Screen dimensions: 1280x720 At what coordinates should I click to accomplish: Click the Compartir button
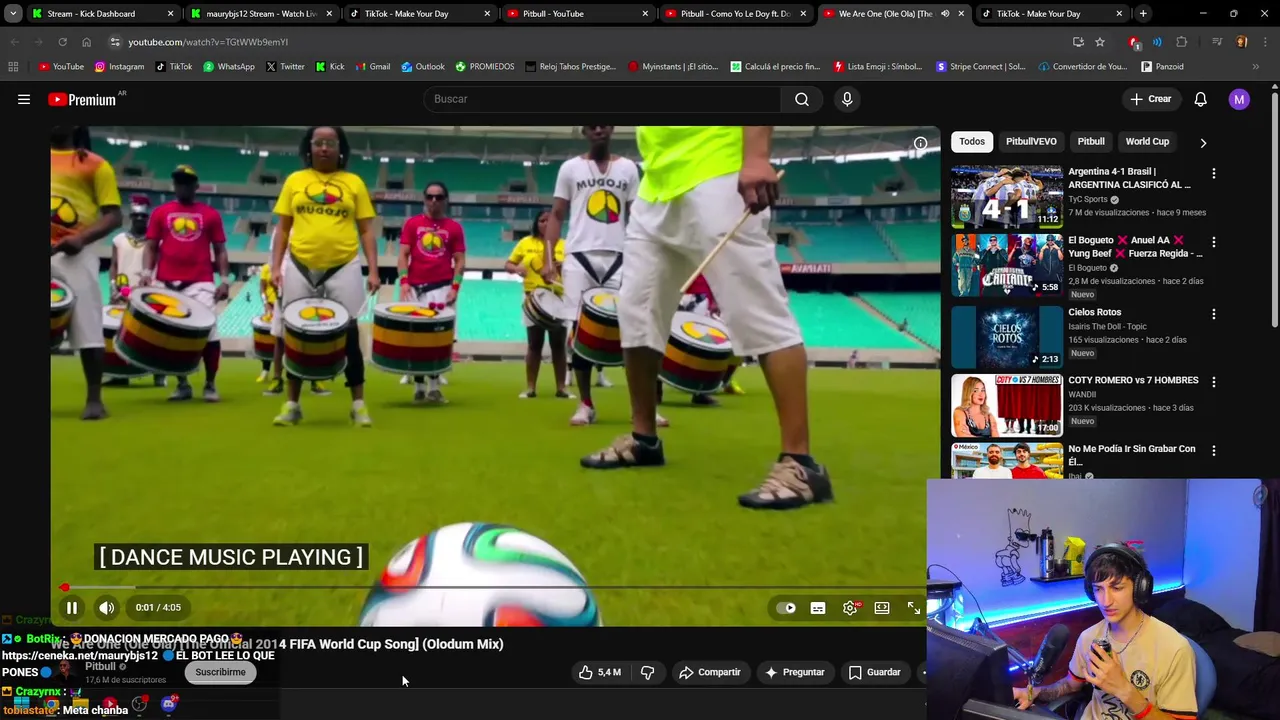tap(710, 672)
